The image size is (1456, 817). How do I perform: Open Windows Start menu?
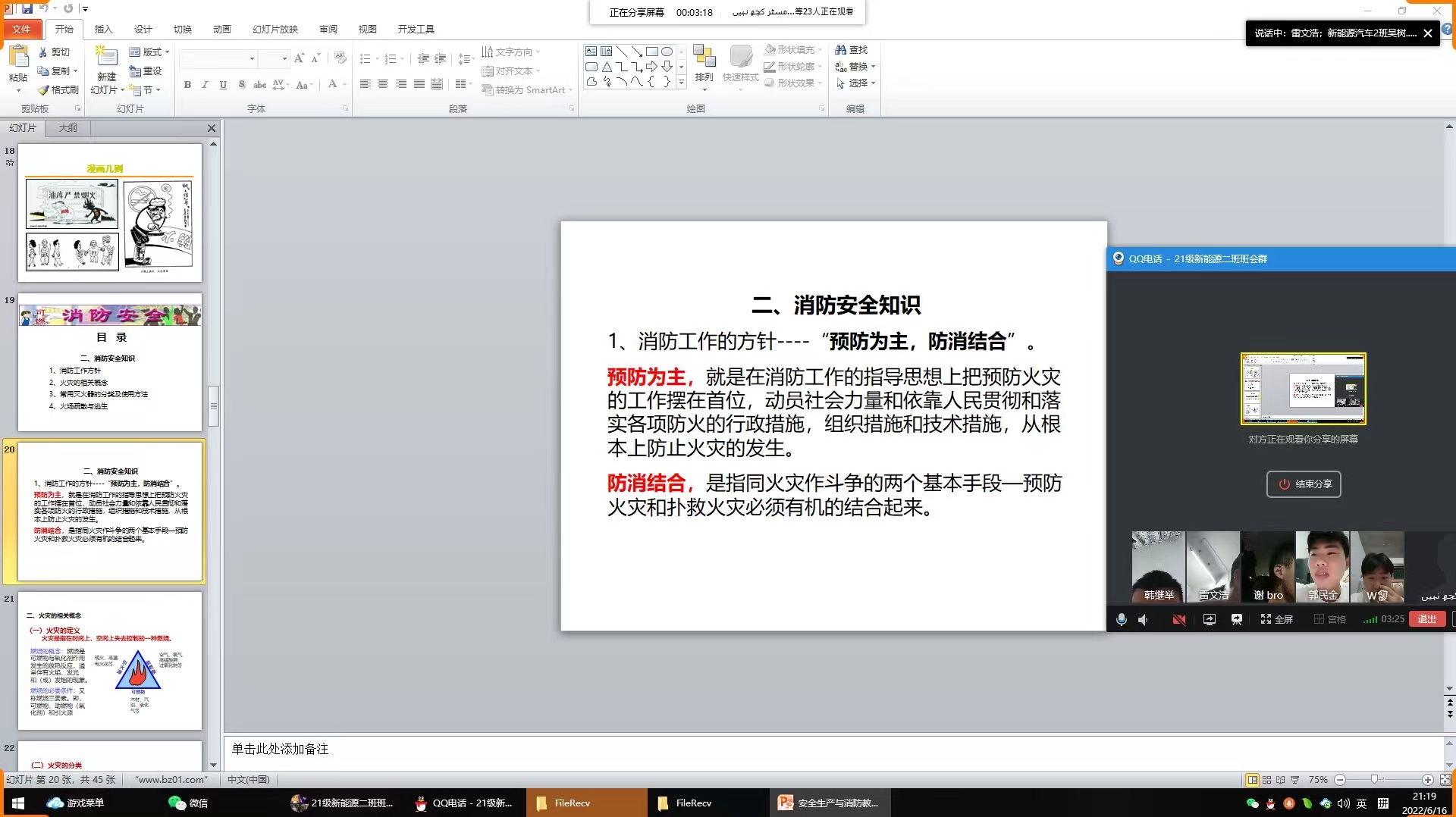click(x=18, y=803)
